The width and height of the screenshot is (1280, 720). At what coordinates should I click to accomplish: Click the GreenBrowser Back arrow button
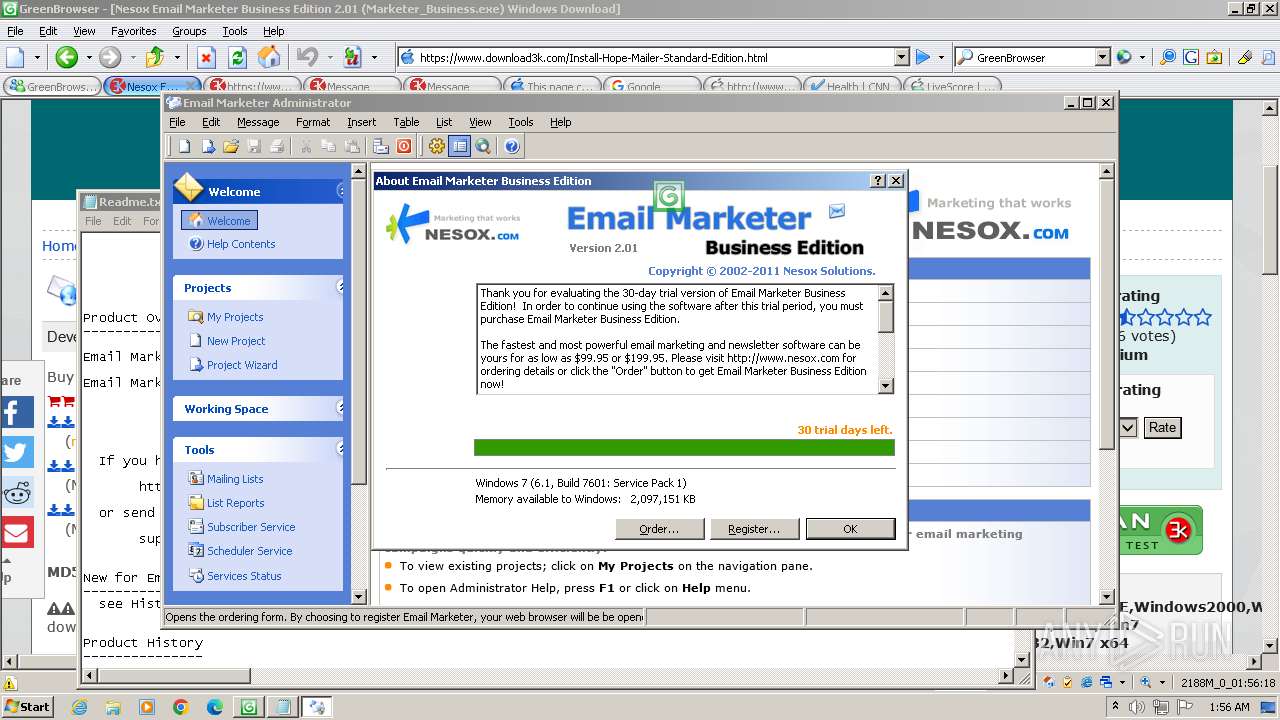(x=66, y=57)
